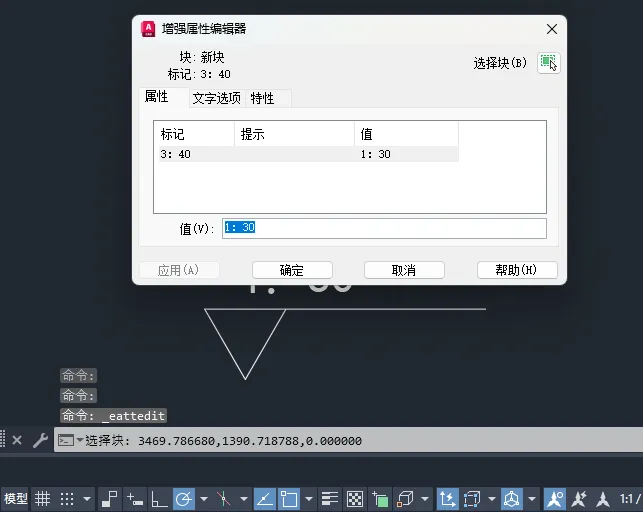Screen dimensions: 643x512
Task: Toggle Dynamic UCS in status bar
Action: [447, 499]
